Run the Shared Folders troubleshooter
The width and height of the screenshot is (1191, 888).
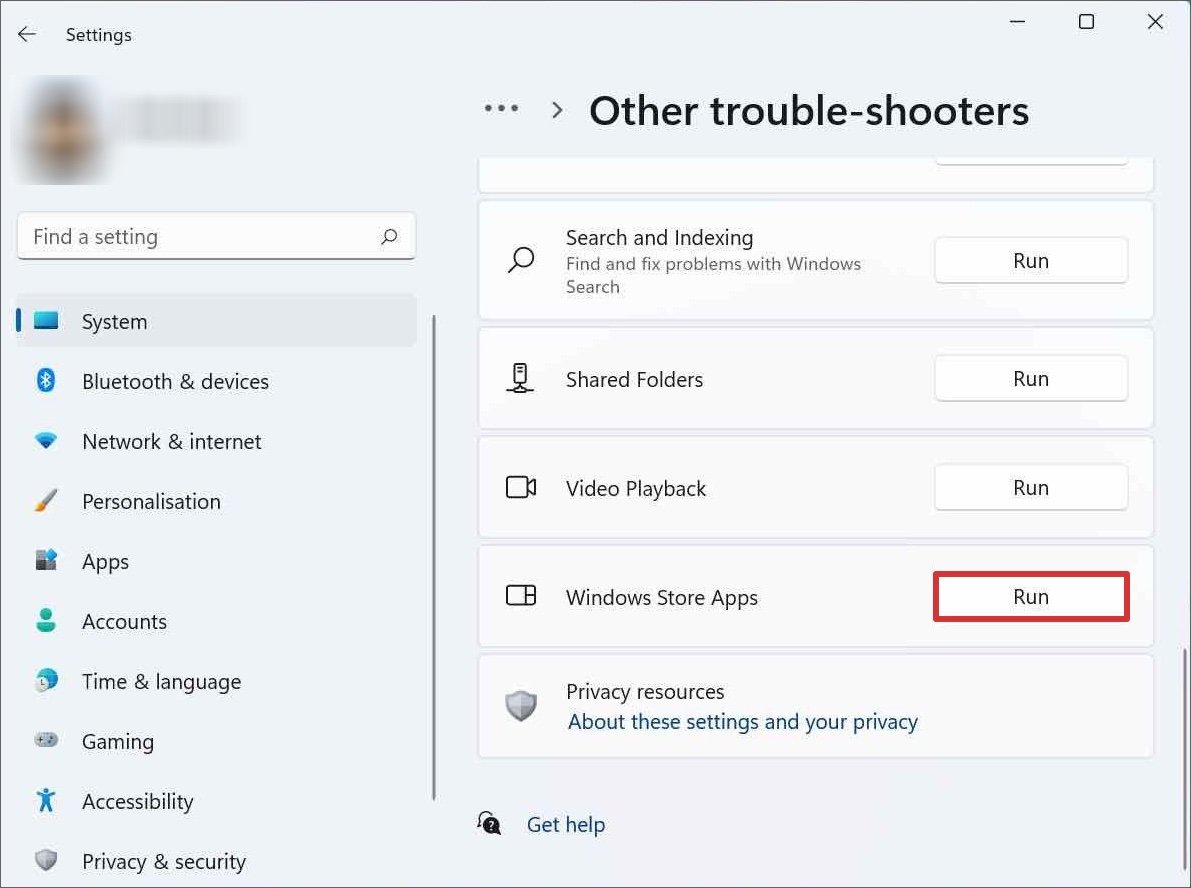[x=1031, y=378]
